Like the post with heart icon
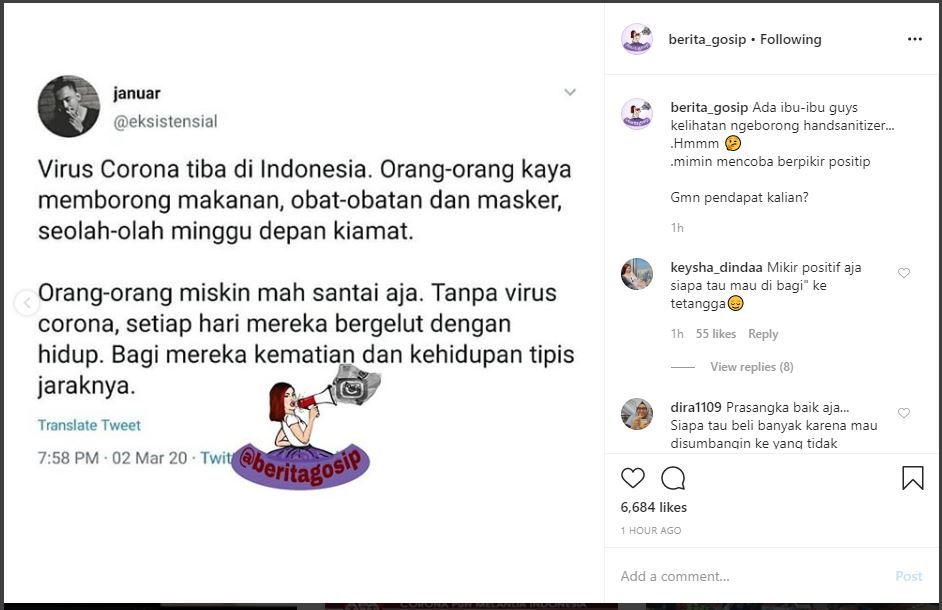 click(x=633, y=478)
